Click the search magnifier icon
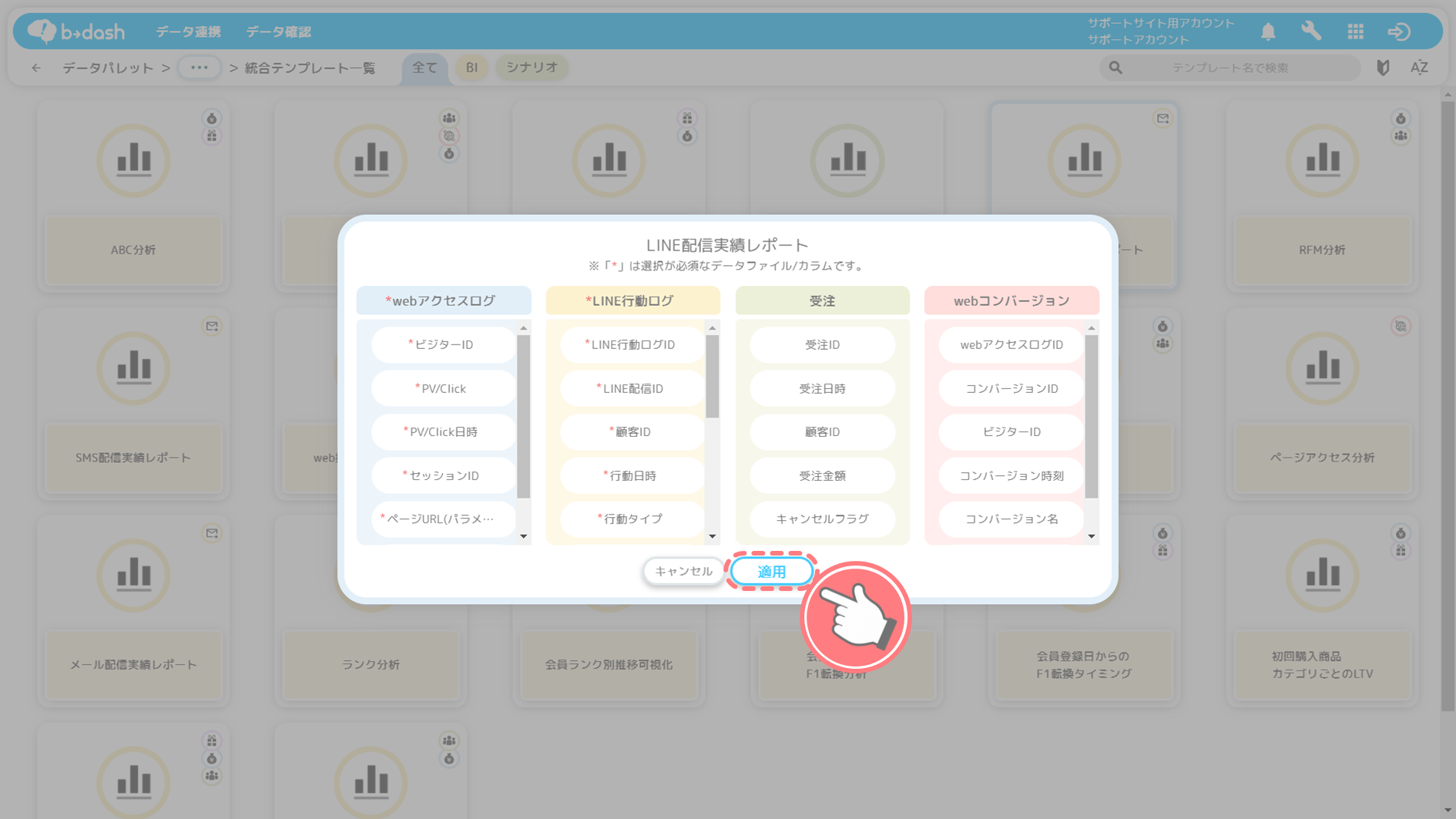This screenshot has width=1456, height=819. click(1115, 68)
